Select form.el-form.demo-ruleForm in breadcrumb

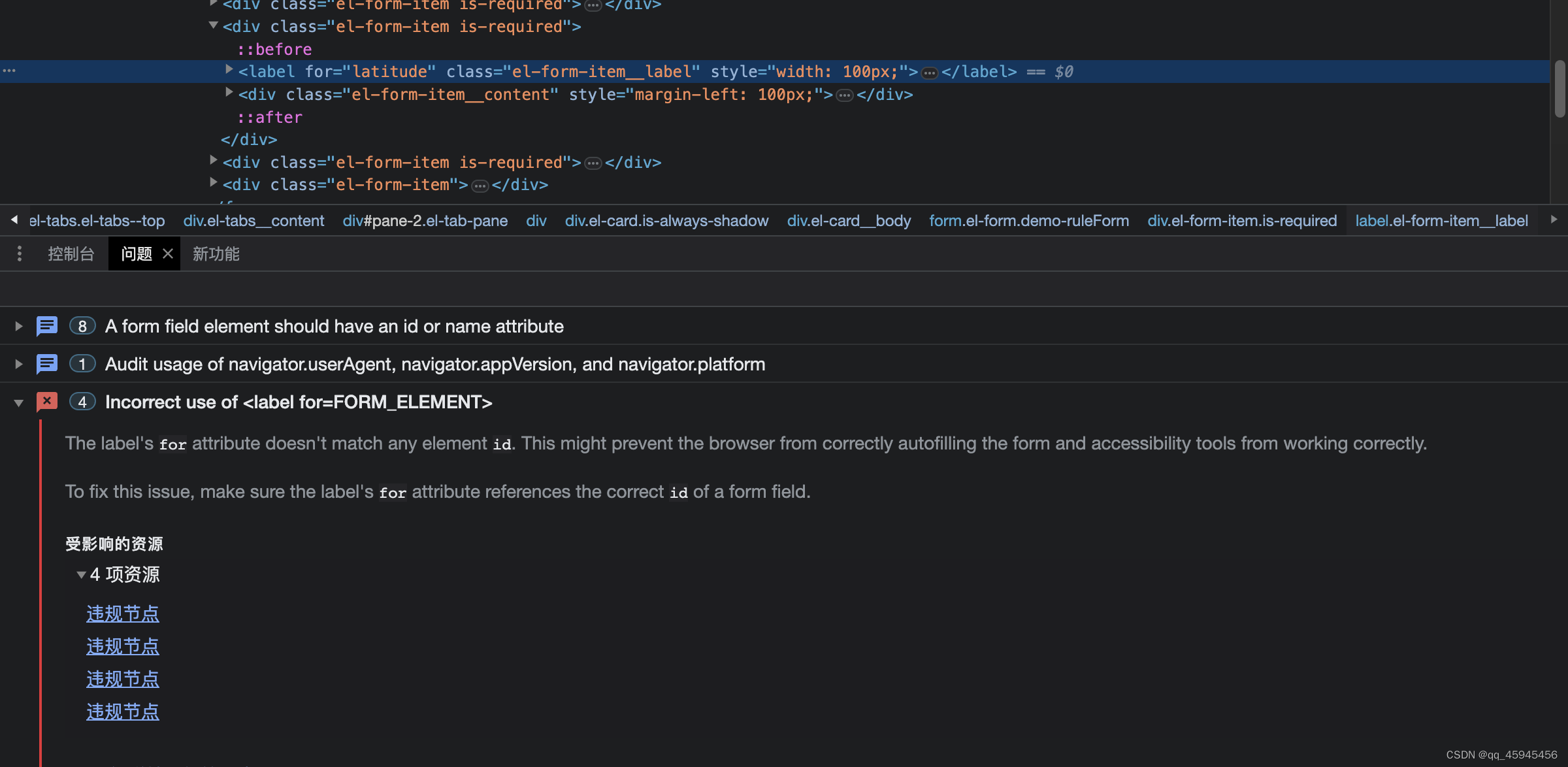coord(1028,221)
